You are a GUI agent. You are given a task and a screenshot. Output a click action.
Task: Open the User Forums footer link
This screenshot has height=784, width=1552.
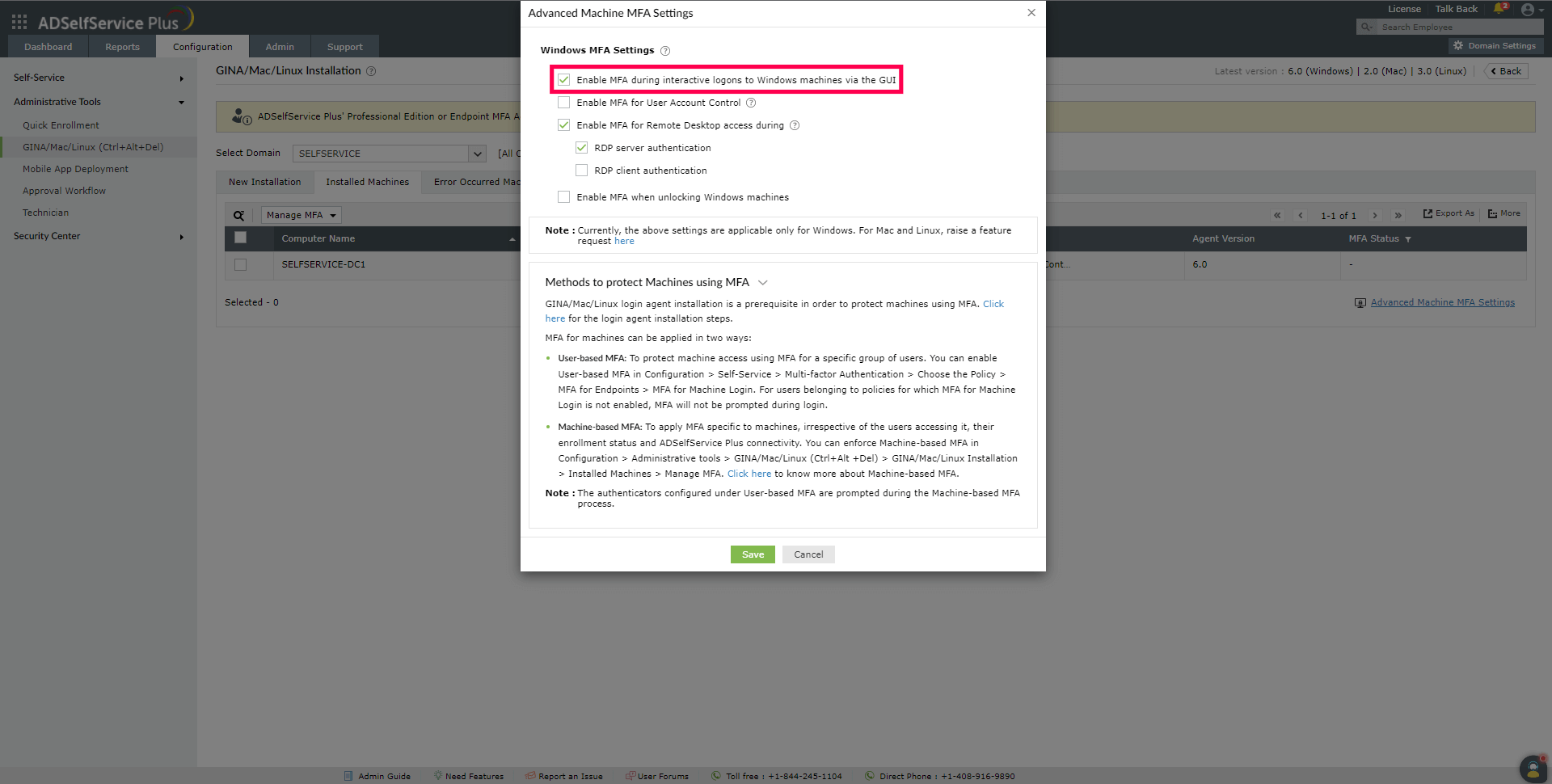[657, 777]
